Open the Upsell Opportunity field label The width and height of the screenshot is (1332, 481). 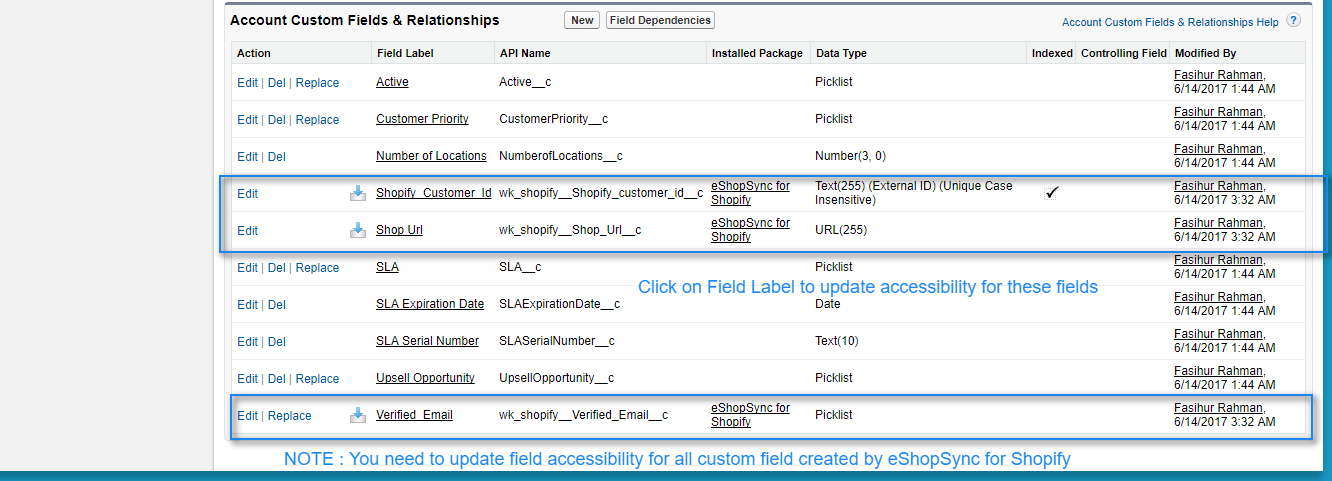point(425,378)
